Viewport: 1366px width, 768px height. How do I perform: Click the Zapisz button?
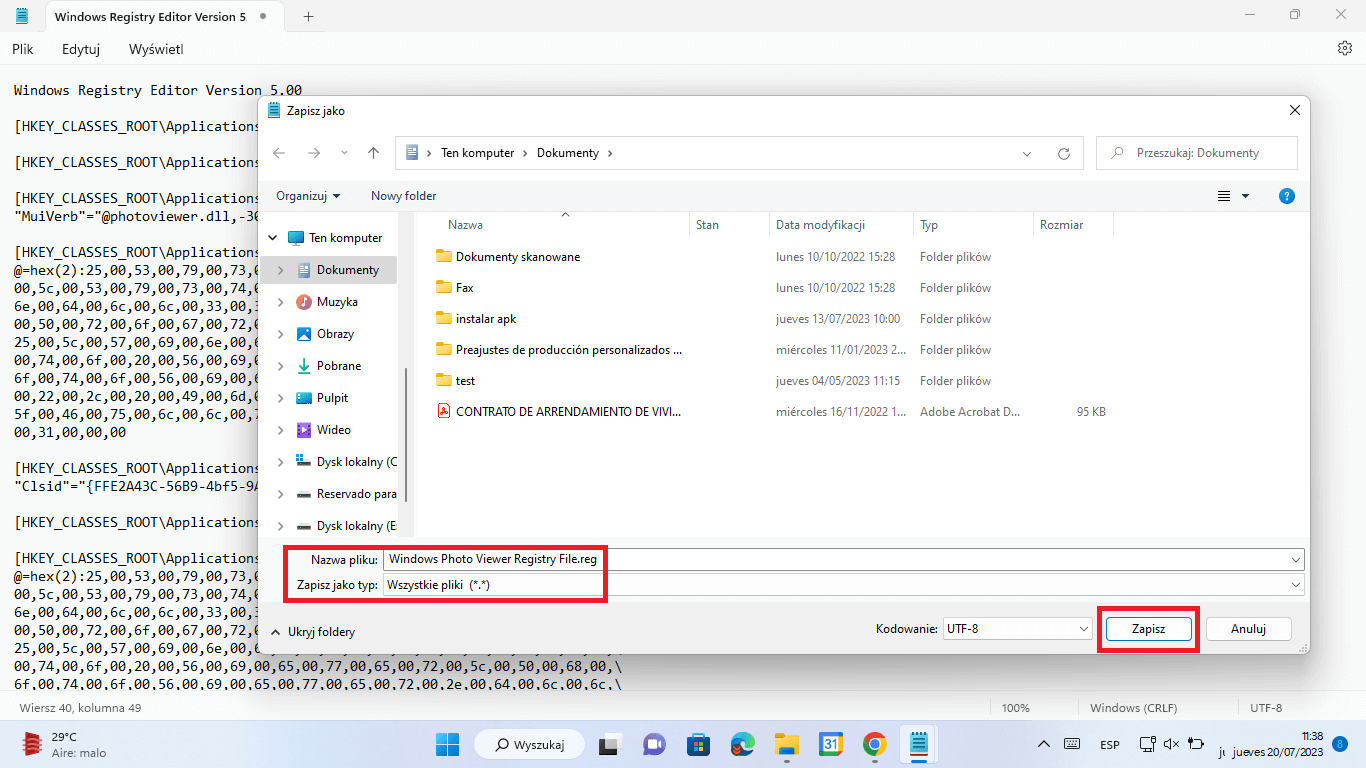click(x=1148, y=629)
